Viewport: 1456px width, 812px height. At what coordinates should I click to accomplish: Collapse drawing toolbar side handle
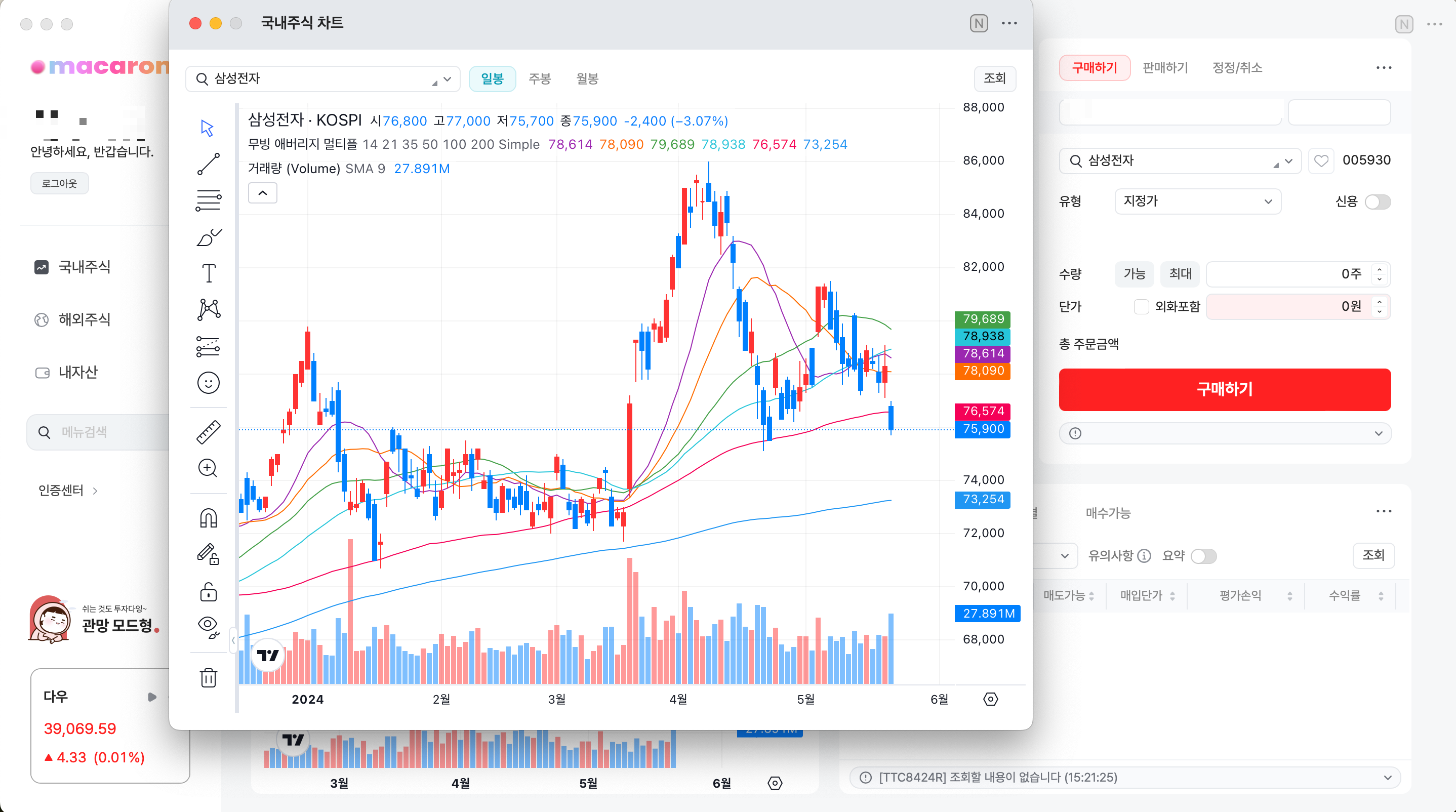point(233,640)
